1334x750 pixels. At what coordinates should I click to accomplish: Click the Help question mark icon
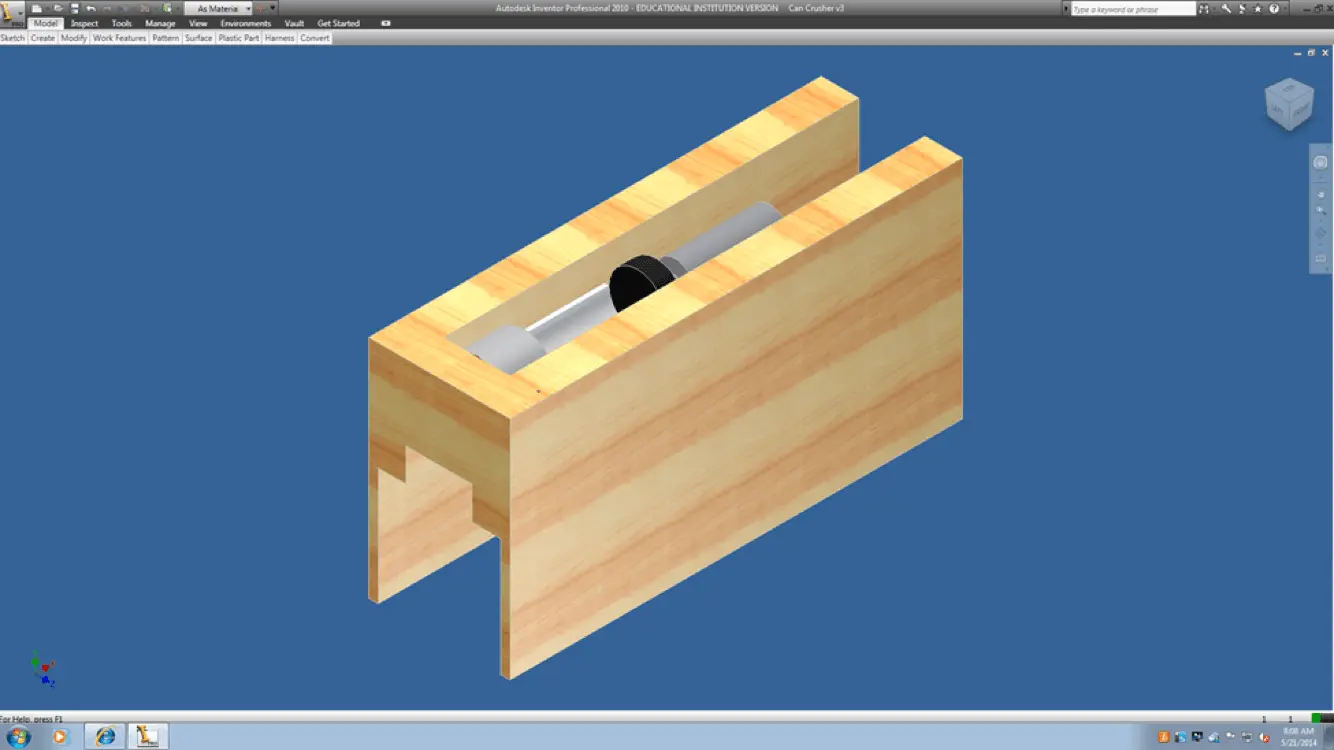tap(1274, 9)
